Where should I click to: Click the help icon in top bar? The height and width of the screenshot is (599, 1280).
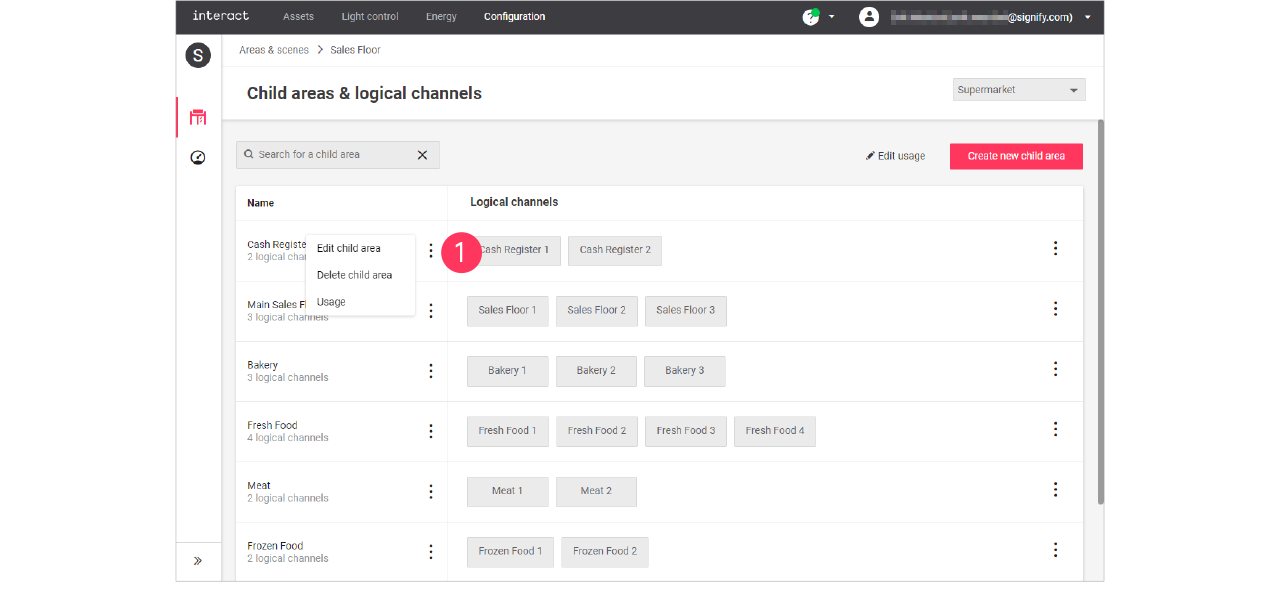tap(810, 17)
